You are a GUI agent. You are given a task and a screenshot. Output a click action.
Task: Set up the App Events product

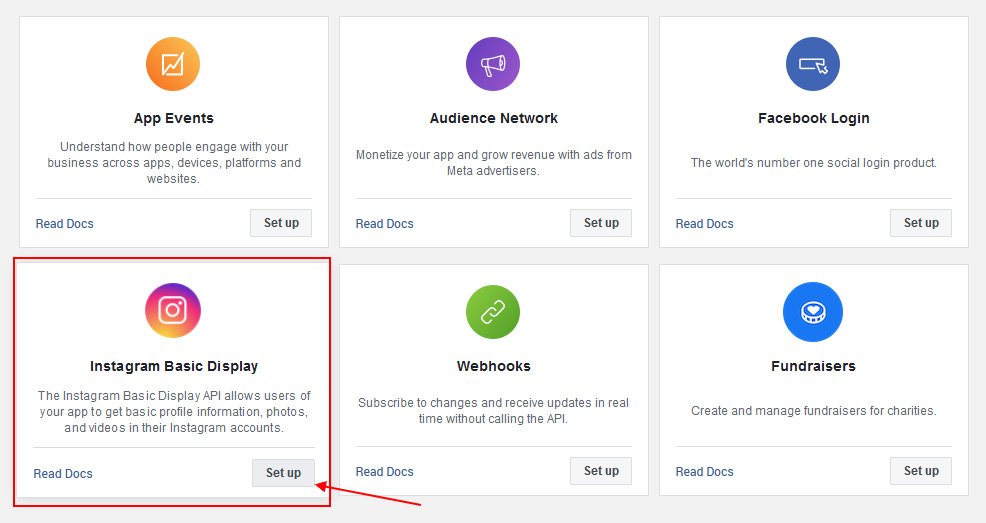(281, 223)
